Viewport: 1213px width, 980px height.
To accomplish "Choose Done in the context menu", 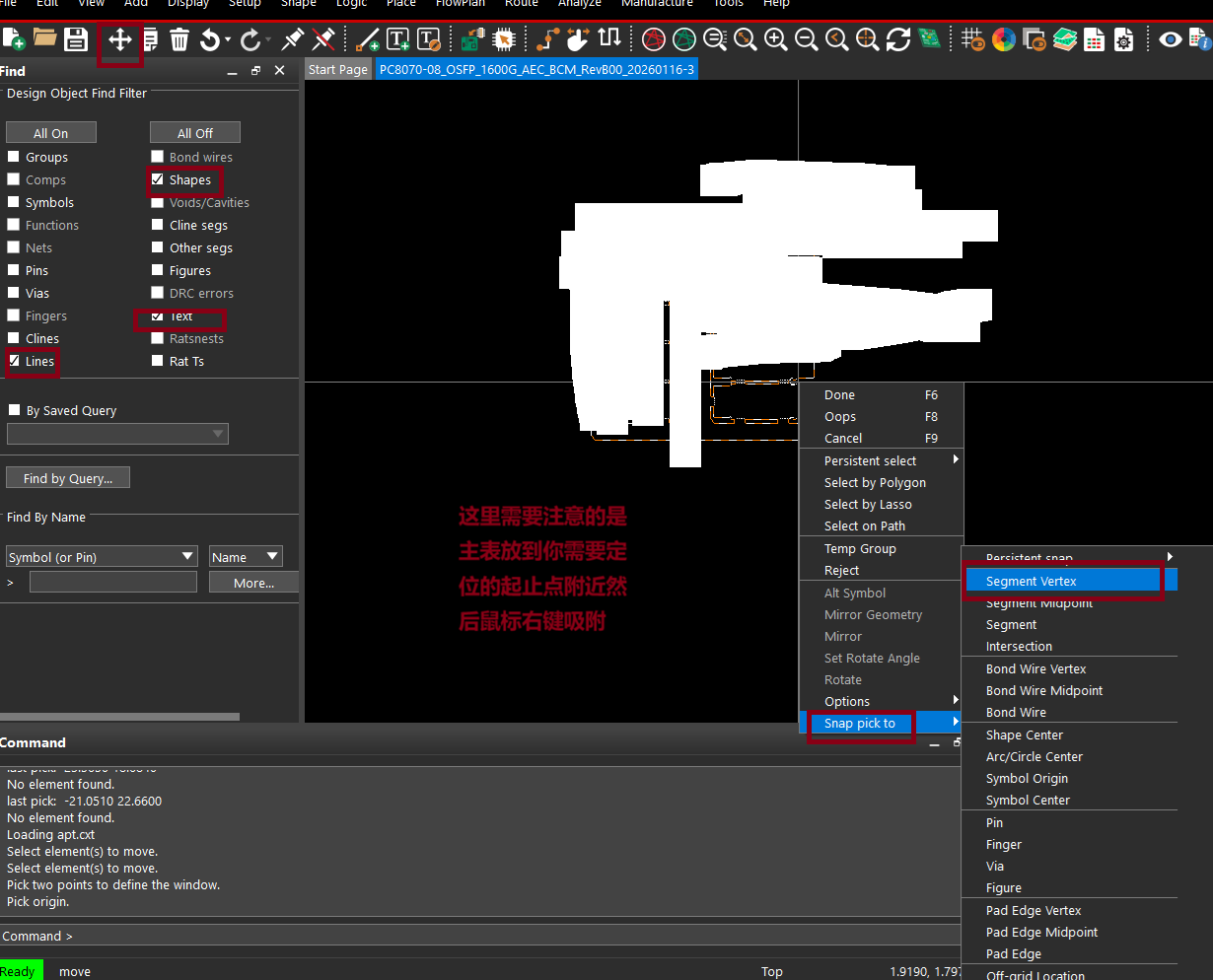I will pos(881,394).
